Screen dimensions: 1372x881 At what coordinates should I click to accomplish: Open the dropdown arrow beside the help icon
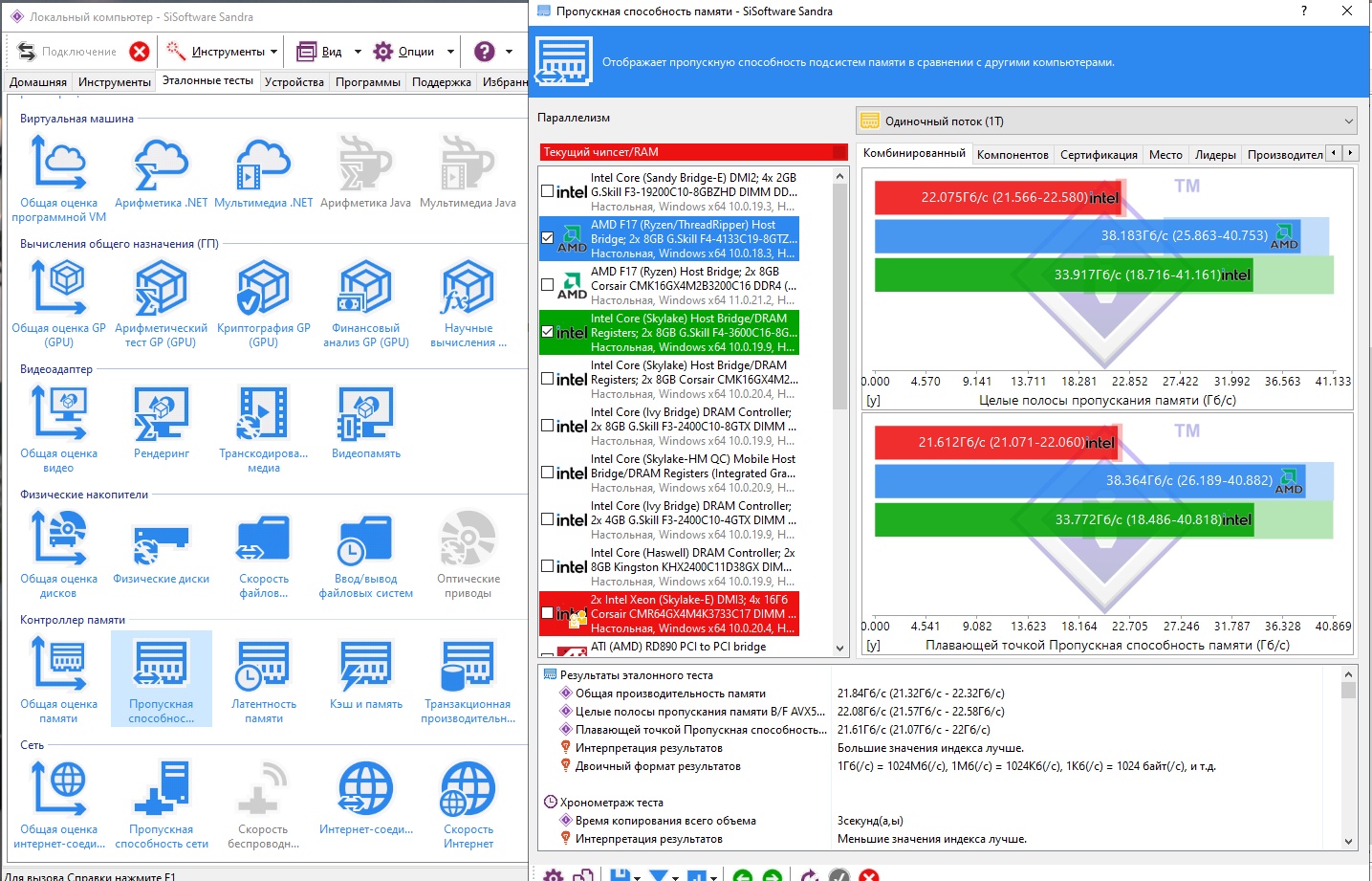point(509,52)
